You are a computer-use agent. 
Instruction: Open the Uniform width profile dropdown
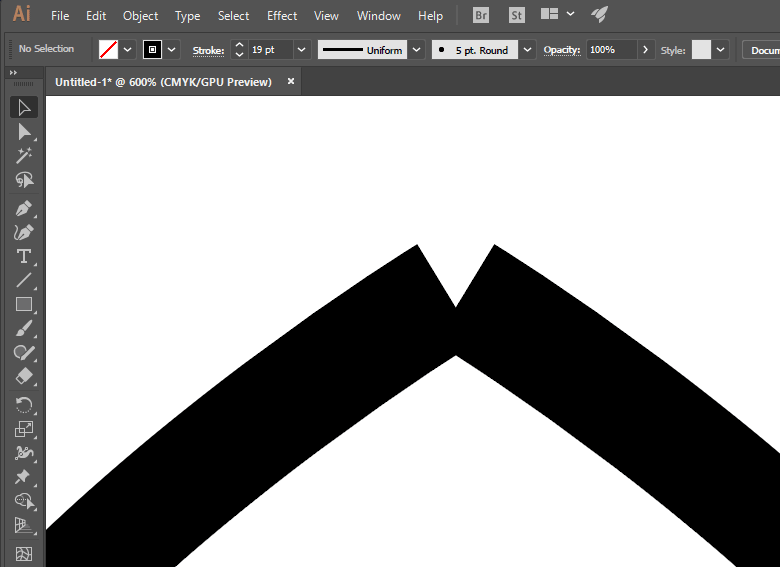(x=416, y=50)
